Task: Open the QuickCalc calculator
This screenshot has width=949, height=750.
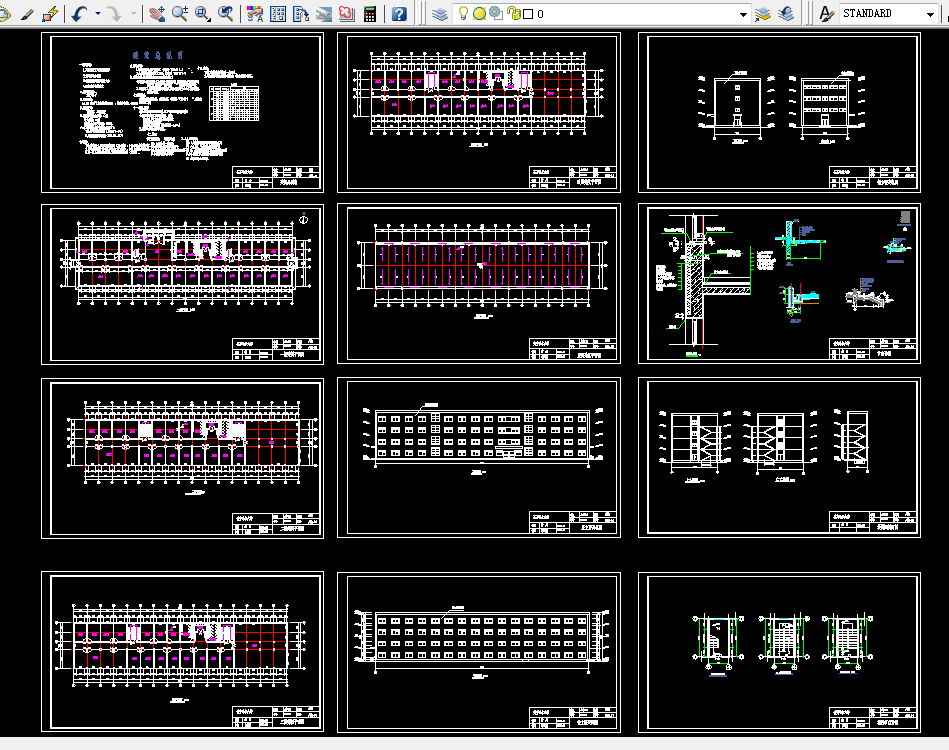Action: [370, 13]
